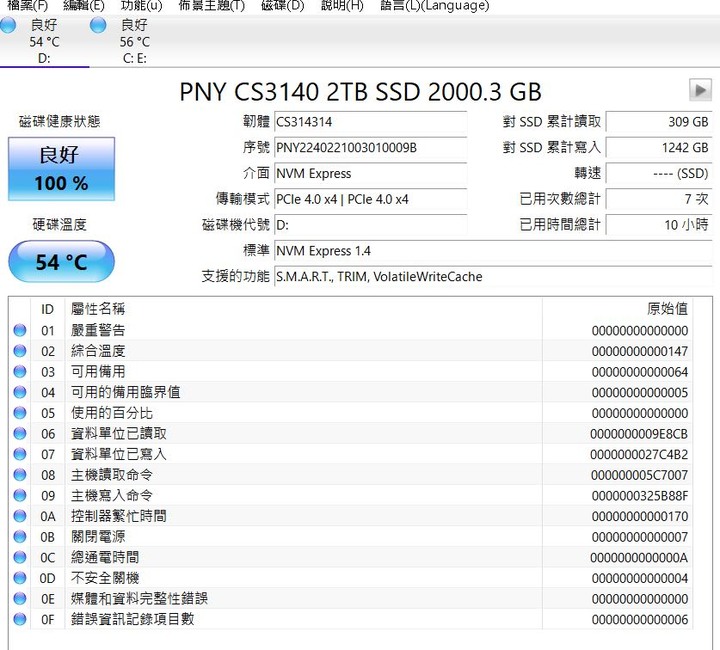
Task: Click raw value 00000000000064
Action: (x=640, y=372)
